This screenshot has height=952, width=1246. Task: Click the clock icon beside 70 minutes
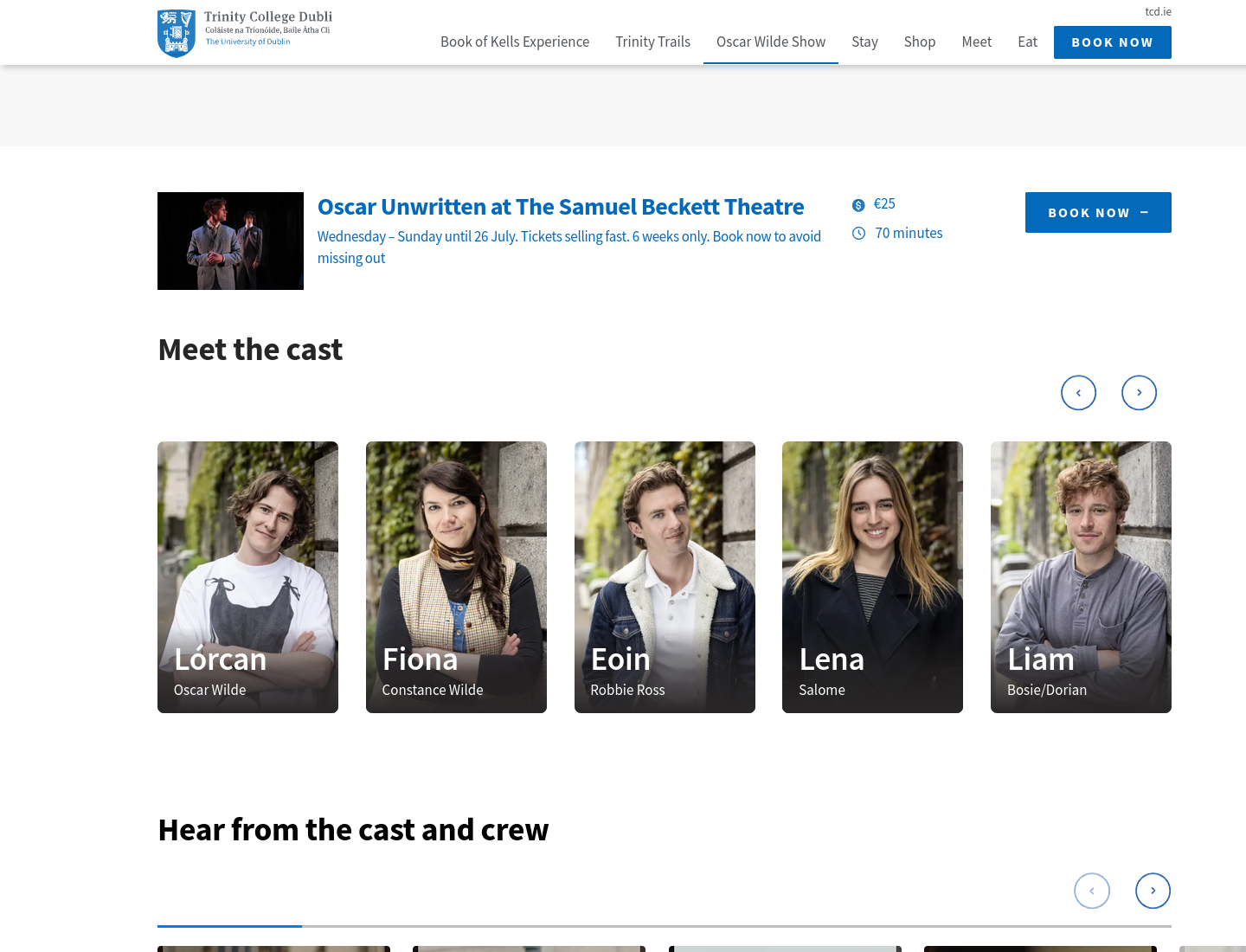(x=858, y=234)
